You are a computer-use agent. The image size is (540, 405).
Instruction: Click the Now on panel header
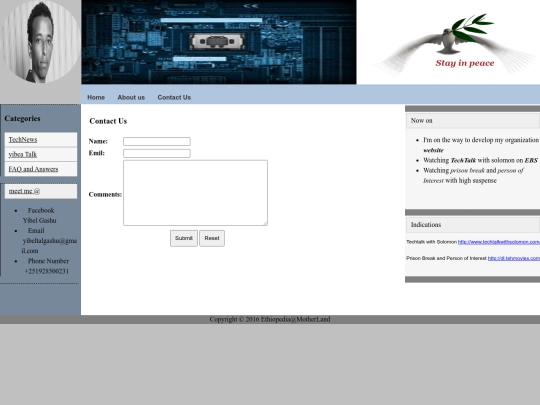pyautogui.click(x=472, y=121)
